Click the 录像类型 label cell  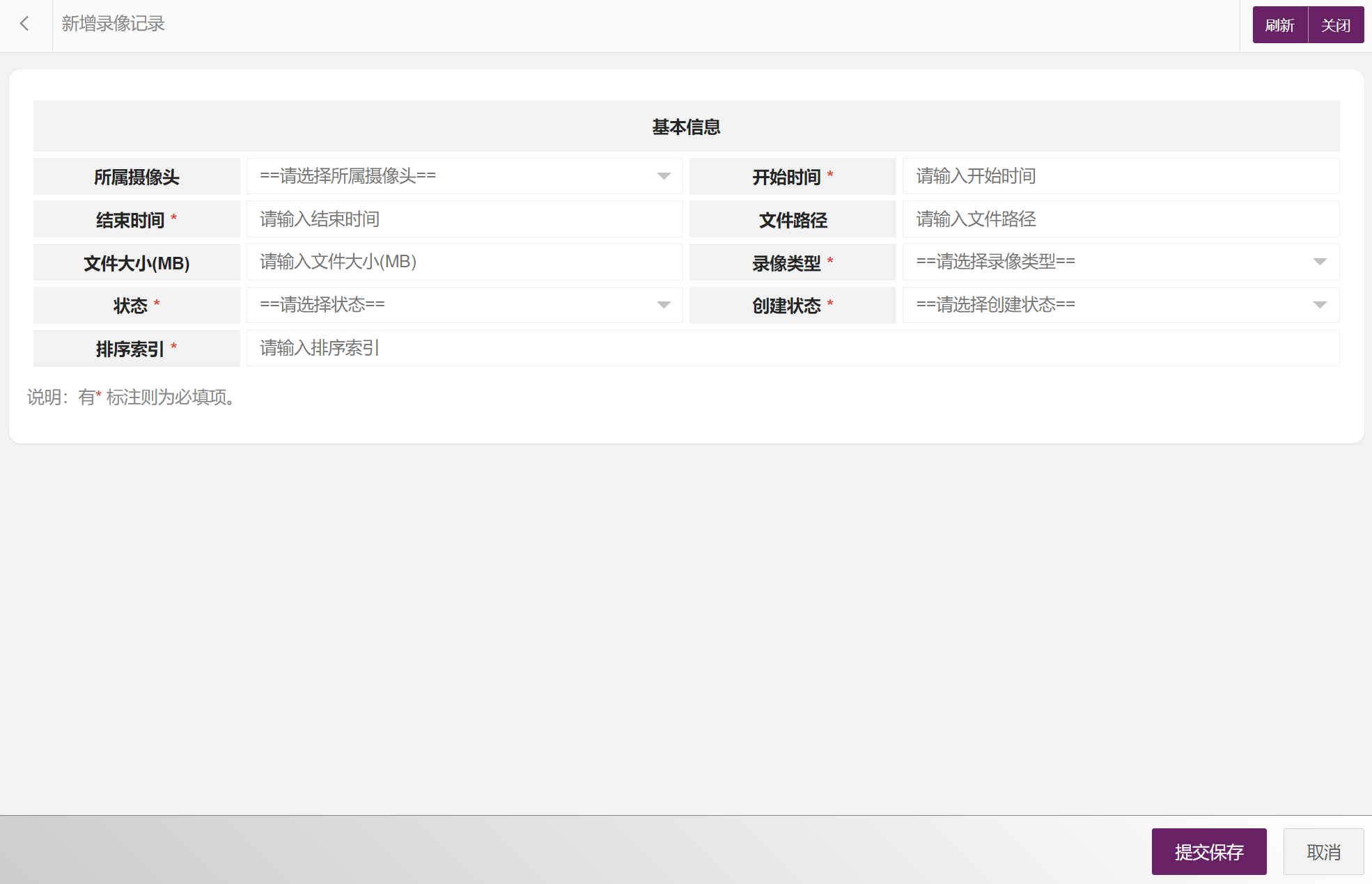pyautogui.click(x=792, y=263)
